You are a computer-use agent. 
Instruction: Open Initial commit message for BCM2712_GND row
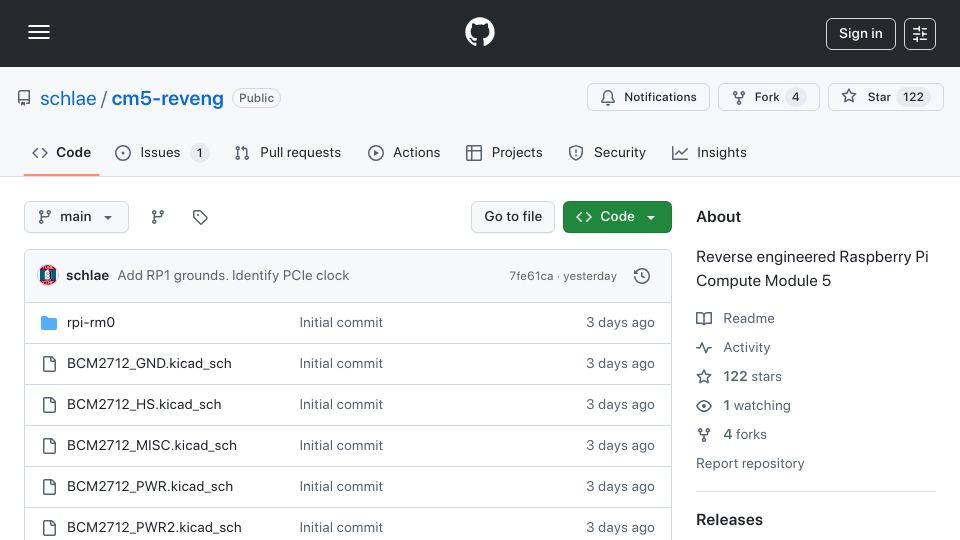[341, 364]
